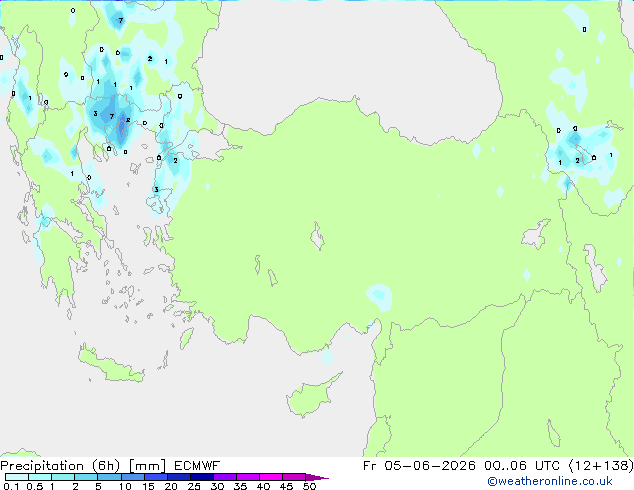The height and width of the screenshot is (490, 634).
Task: Choose the 40–45 mm bright magenta swatch
Action: (x=271, y=477)
